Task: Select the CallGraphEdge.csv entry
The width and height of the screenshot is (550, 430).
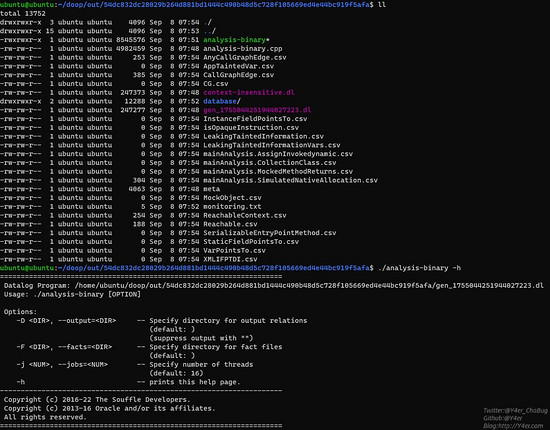Action: click(x=239, y=75)
